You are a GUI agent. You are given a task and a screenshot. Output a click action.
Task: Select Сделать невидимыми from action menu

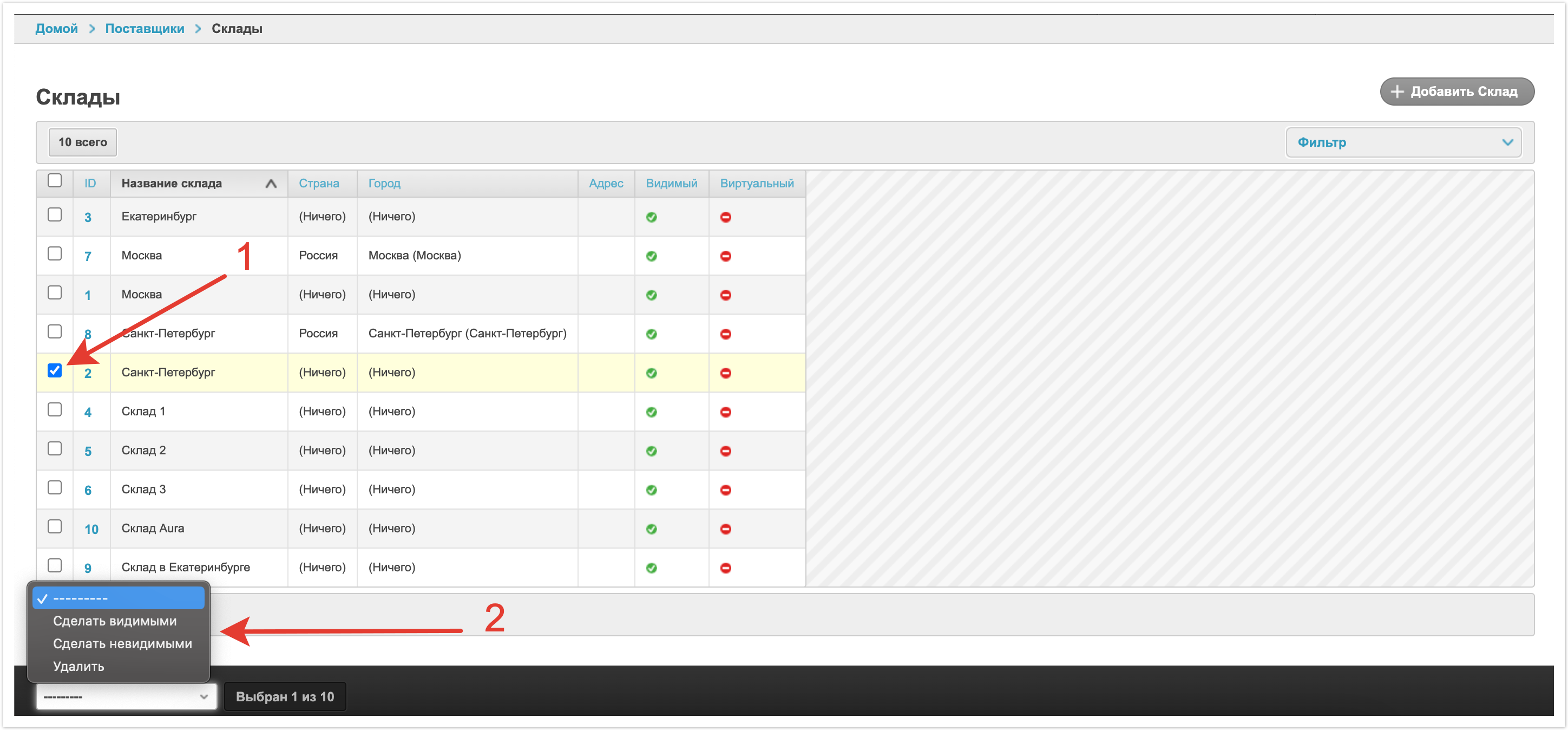[122, 643]
